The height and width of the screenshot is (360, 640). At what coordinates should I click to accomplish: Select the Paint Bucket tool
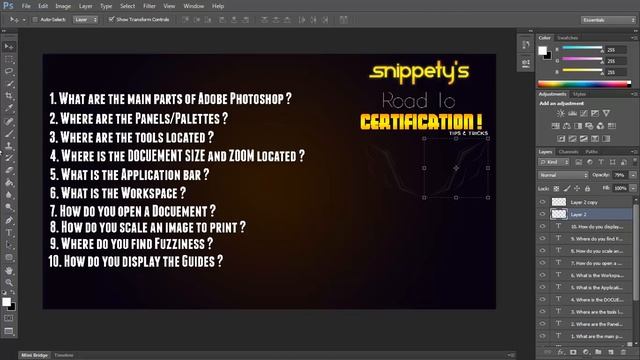9,183
